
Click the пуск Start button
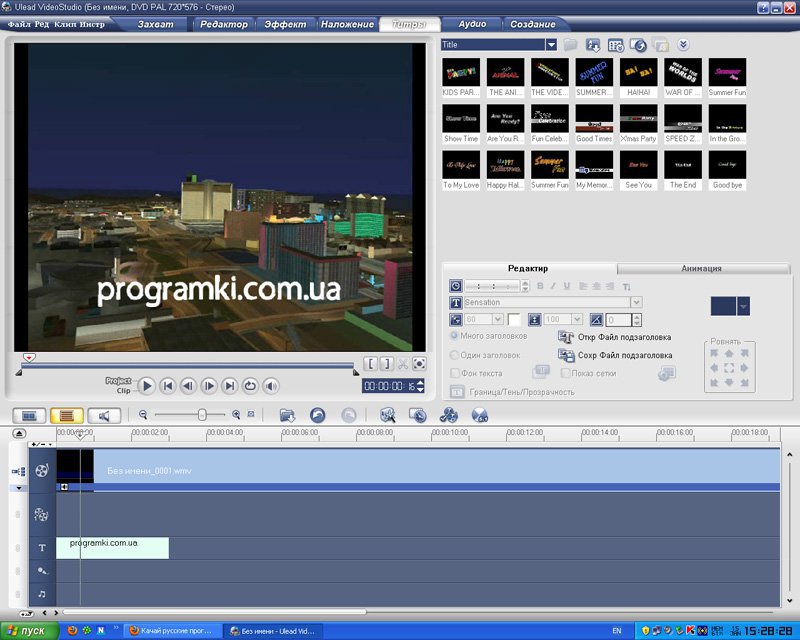pyautogui.click(x=29, y=631)
